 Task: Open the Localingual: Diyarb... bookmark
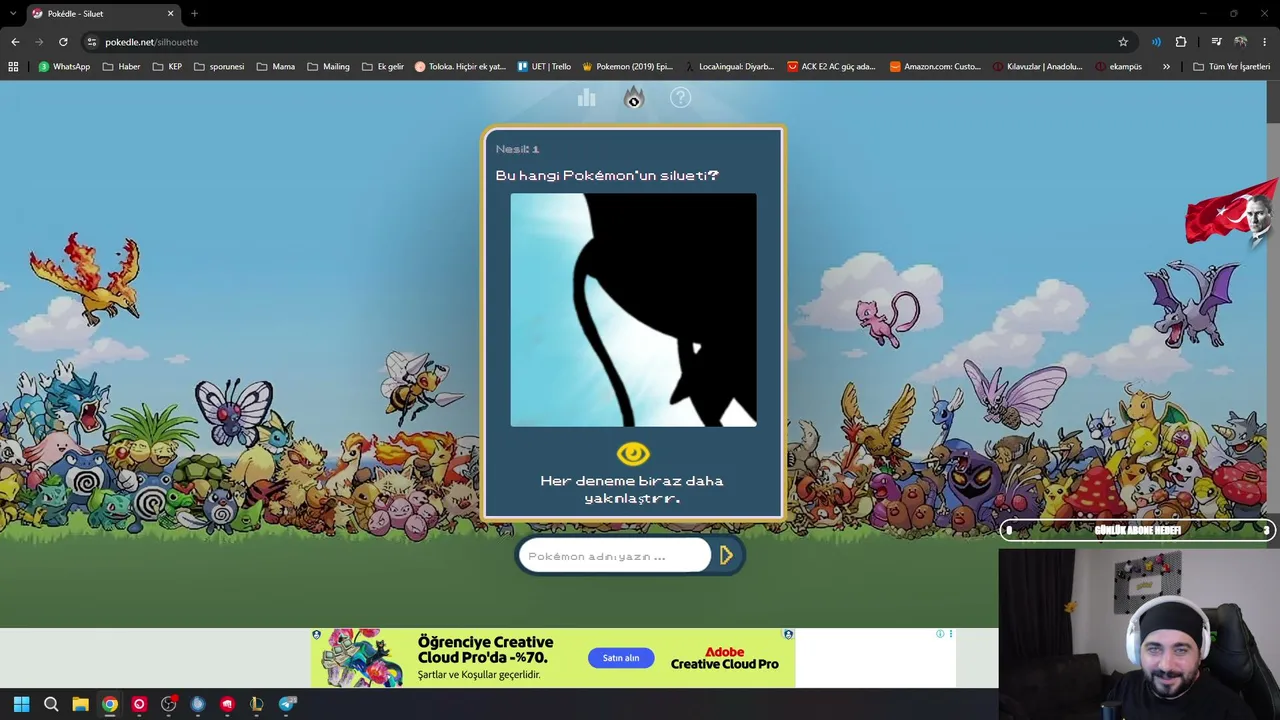pyautogui.click(x=729, y=67)
